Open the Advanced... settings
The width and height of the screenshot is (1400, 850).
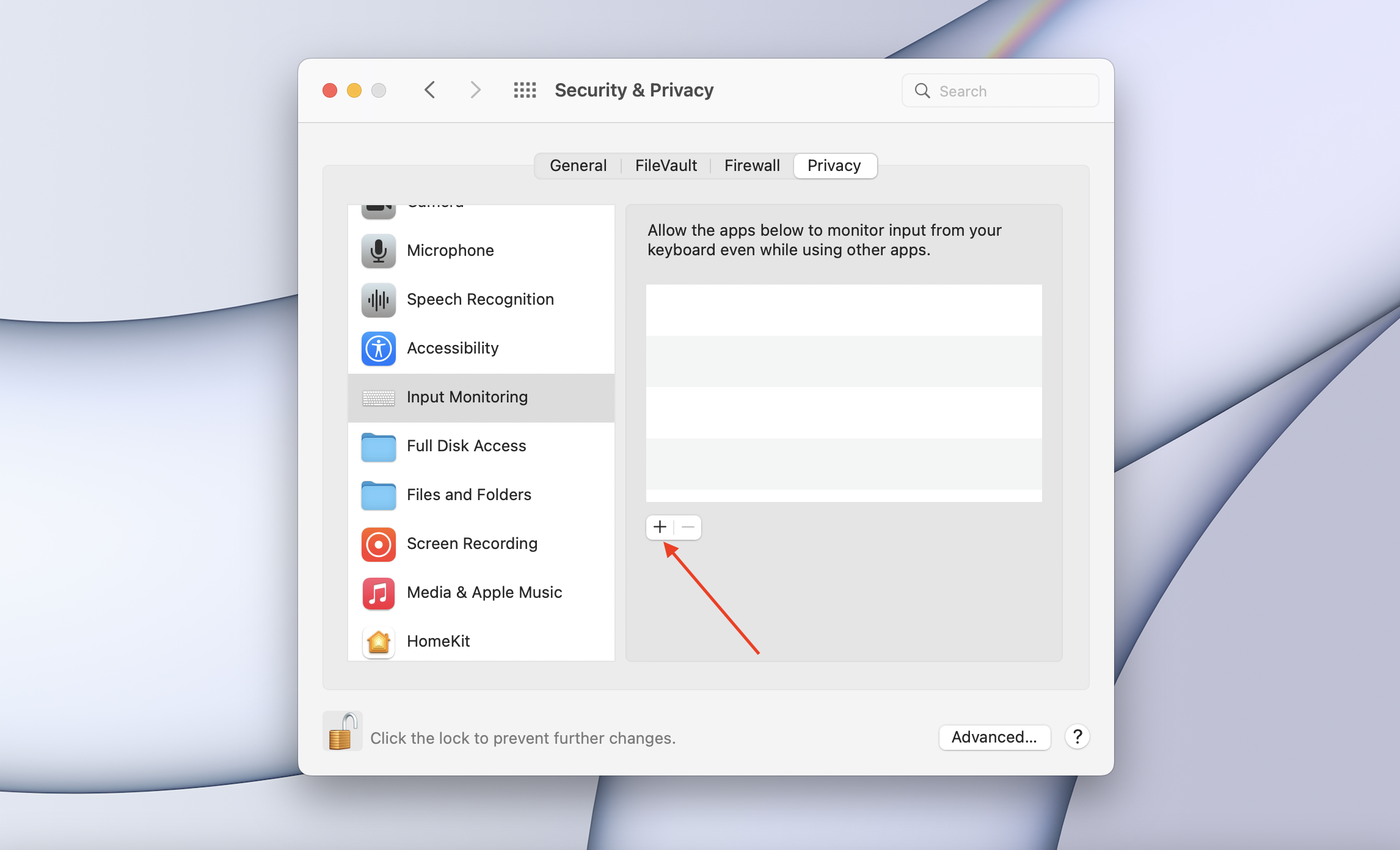994,737
